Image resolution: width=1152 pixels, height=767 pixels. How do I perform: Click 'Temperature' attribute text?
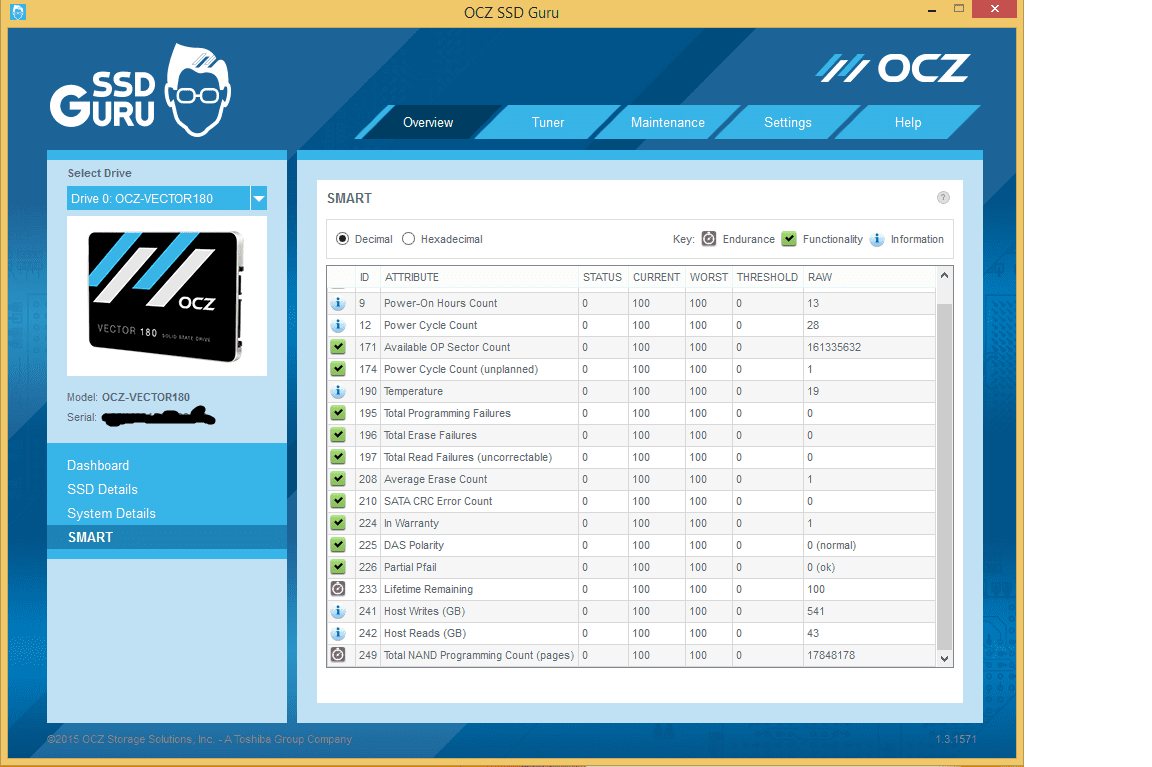413,391
